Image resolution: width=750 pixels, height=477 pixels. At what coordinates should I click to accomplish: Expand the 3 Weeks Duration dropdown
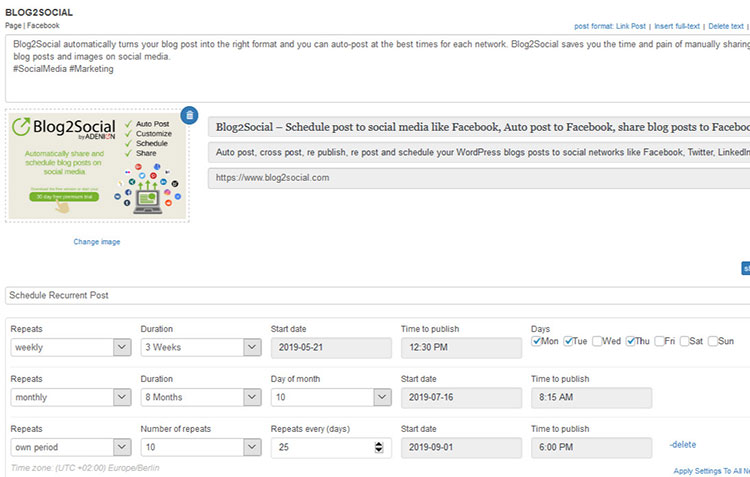click(200, 347)
